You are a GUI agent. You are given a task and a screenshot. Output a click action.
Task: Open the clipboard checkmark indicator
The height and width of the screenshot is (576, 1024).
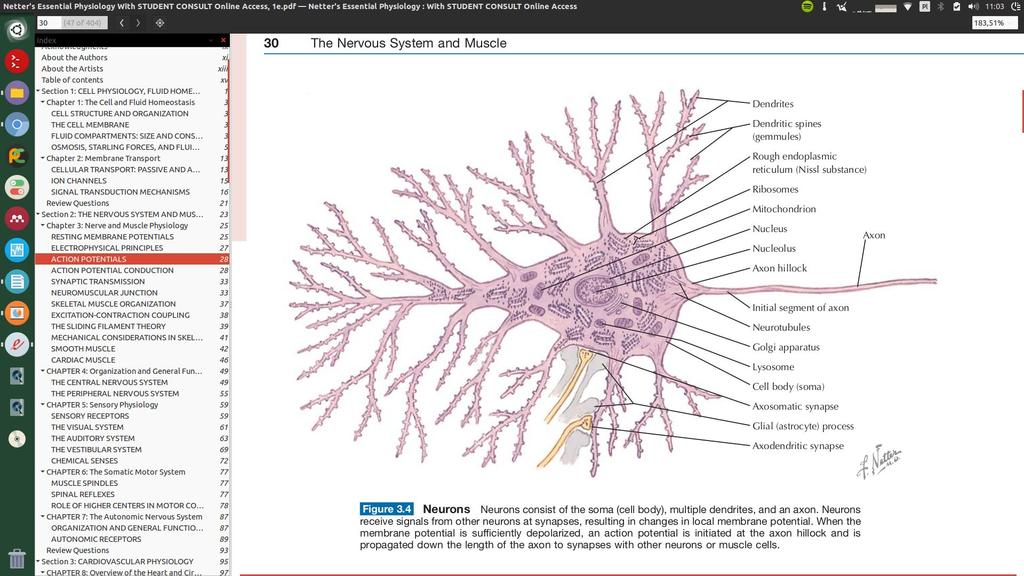pos(957,7)
